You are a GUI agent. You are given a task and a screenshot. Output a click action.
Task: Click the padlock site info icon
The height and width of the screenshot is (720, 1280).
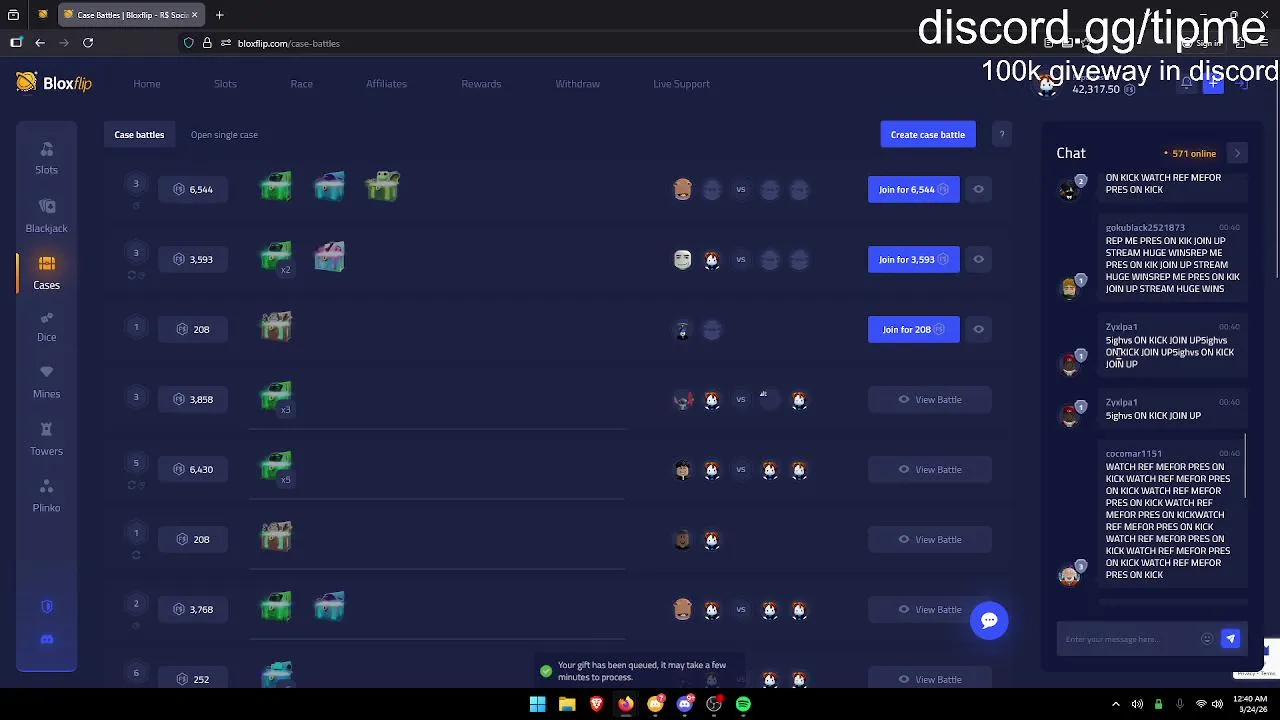tap(207, 43)
